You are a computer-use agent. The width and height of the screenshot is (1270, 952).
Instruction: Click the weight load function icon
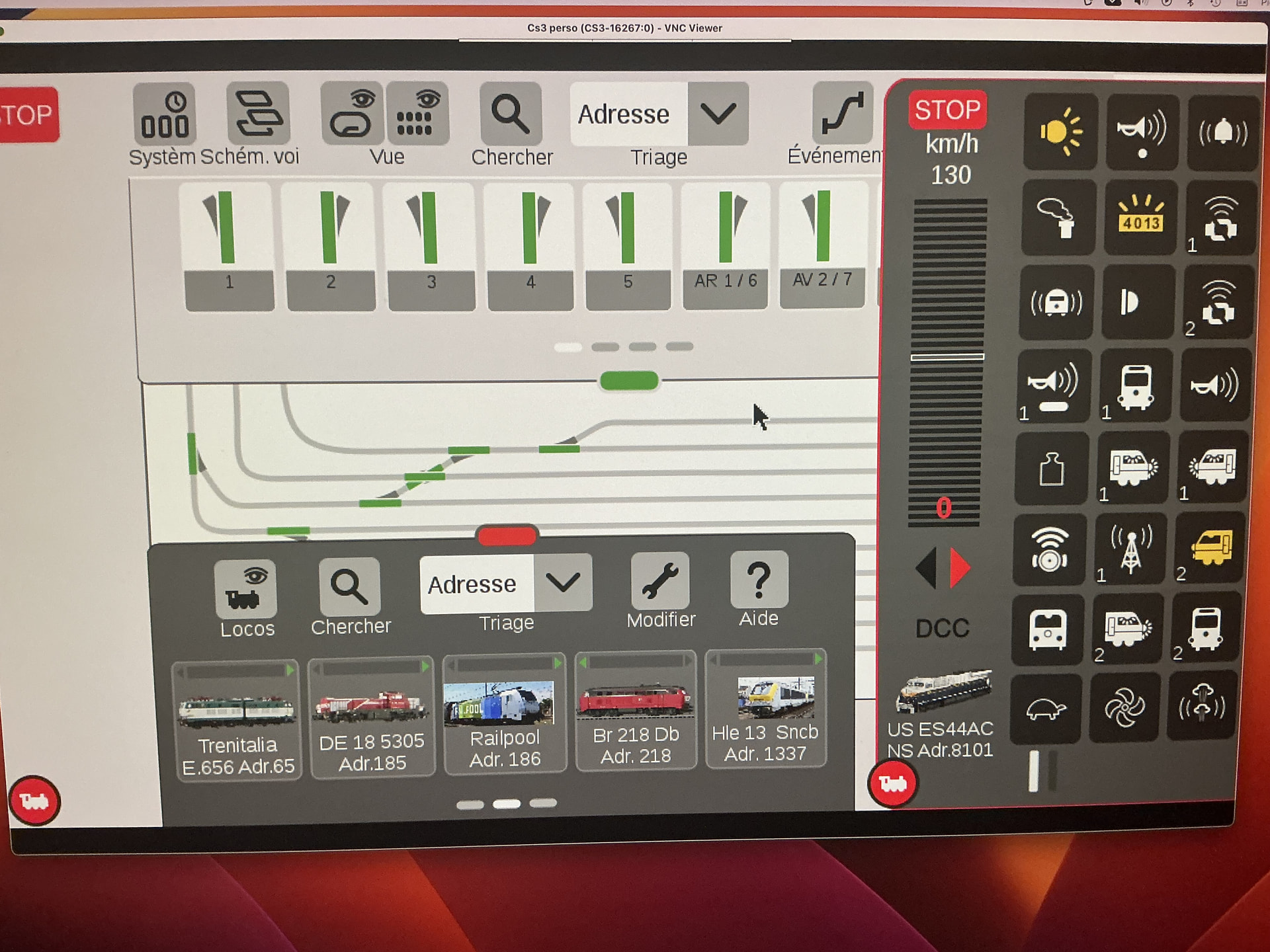click(x=1052, y=468)
